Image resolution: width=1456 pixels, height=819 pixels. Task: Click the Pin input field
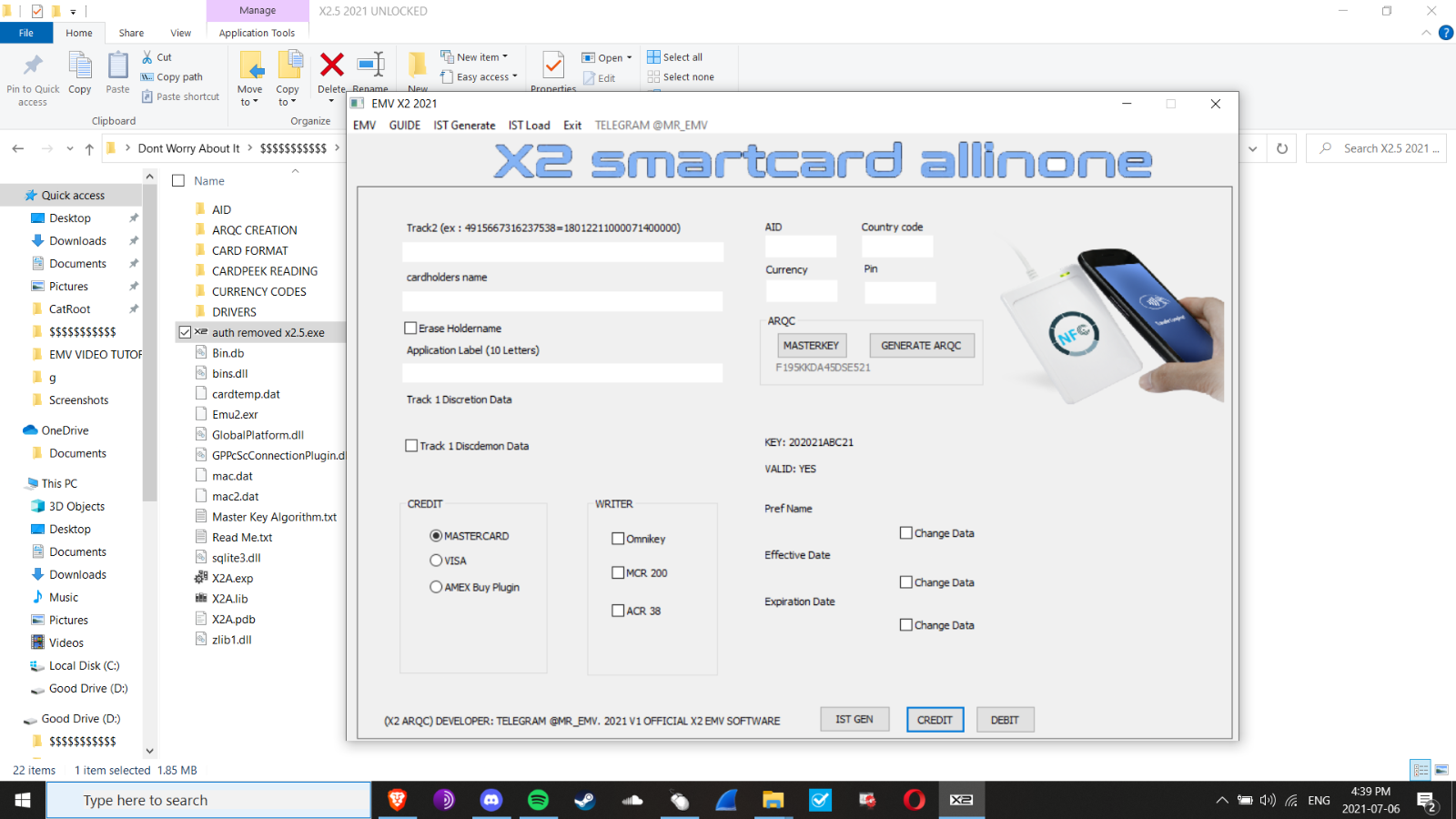(900, 292)
